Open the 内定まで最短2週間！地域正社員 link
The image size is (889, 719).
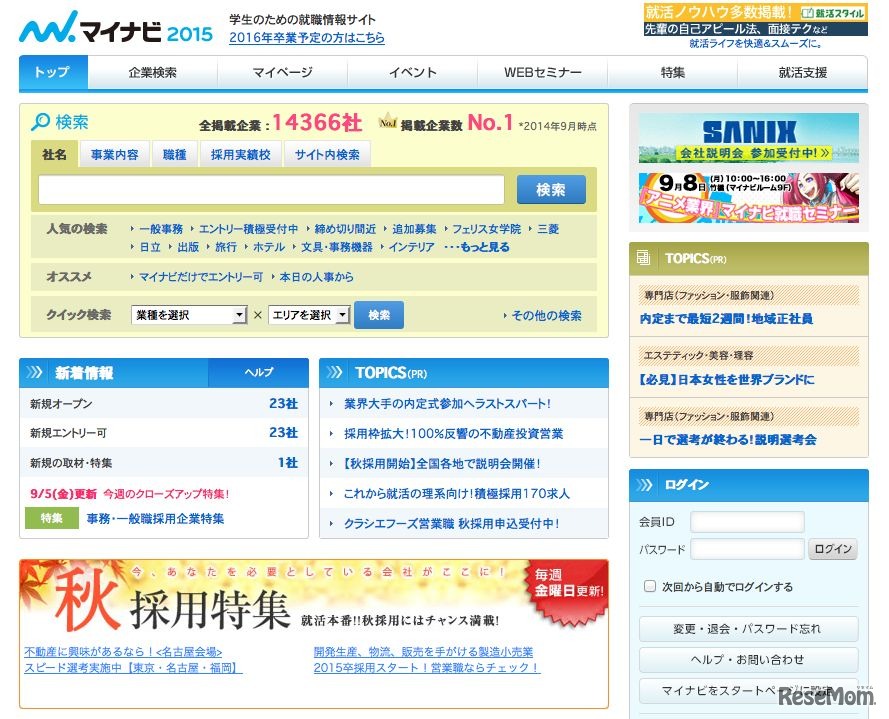pyautogui.click(x=727, y=318)
